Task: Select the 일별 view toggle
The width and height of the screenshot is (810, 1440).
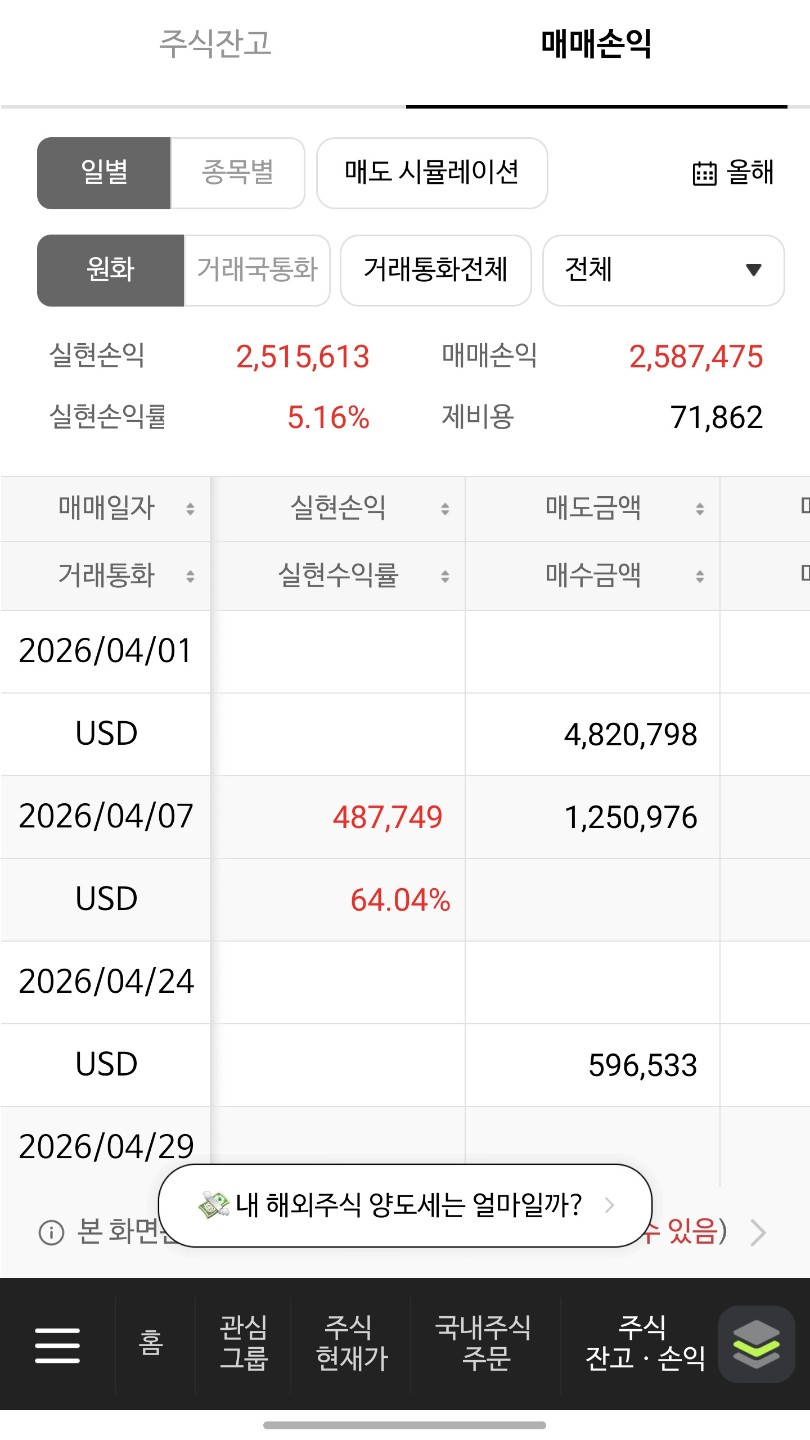Action: coord(104,173)
